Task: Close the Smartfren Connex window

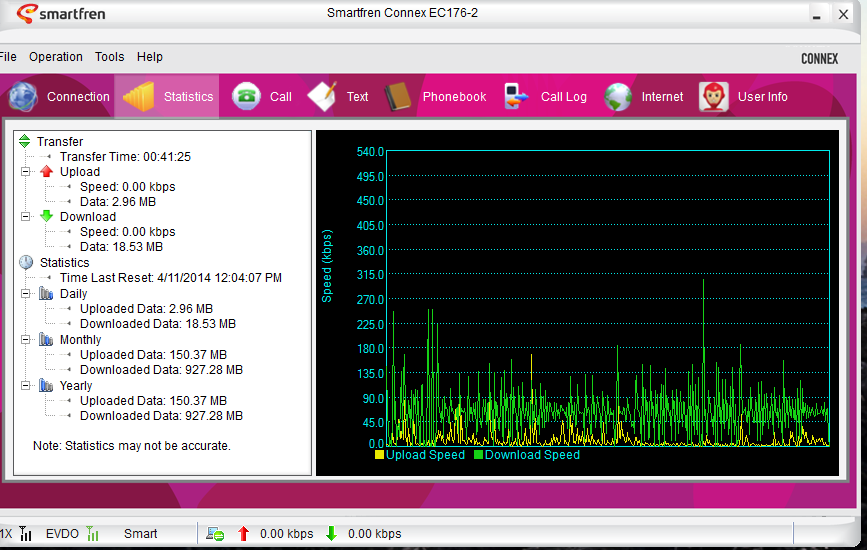Action: point(843,14)
